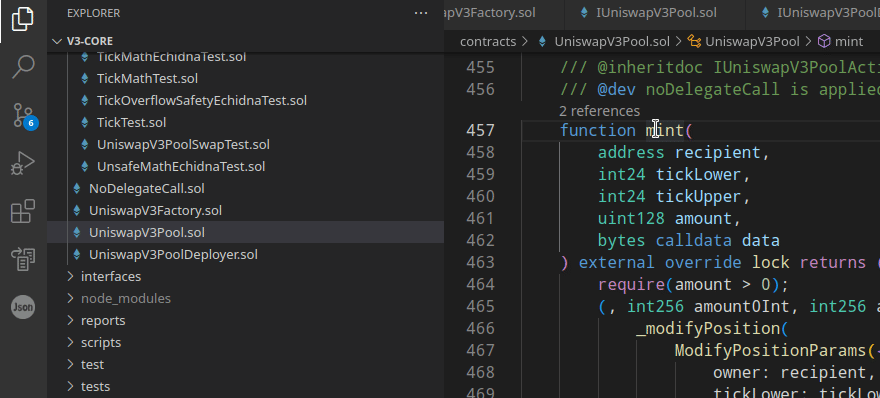The height and width of the screenshot is (398, 880).
Task: Select UniswapV3Pool.sol in explorer tree
Action: (x=146, y=232)
